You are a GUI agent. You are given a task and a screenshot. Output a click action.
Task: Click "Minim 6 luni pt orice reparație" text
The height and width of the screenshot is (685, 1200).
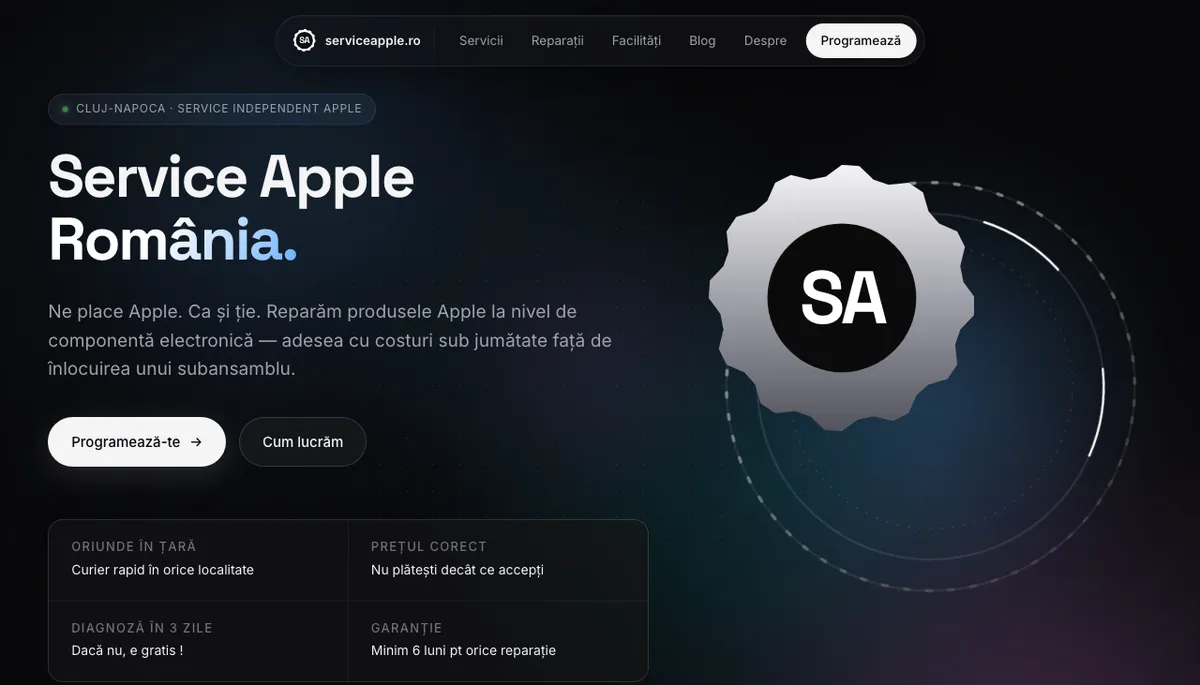[x=463, y=651]
